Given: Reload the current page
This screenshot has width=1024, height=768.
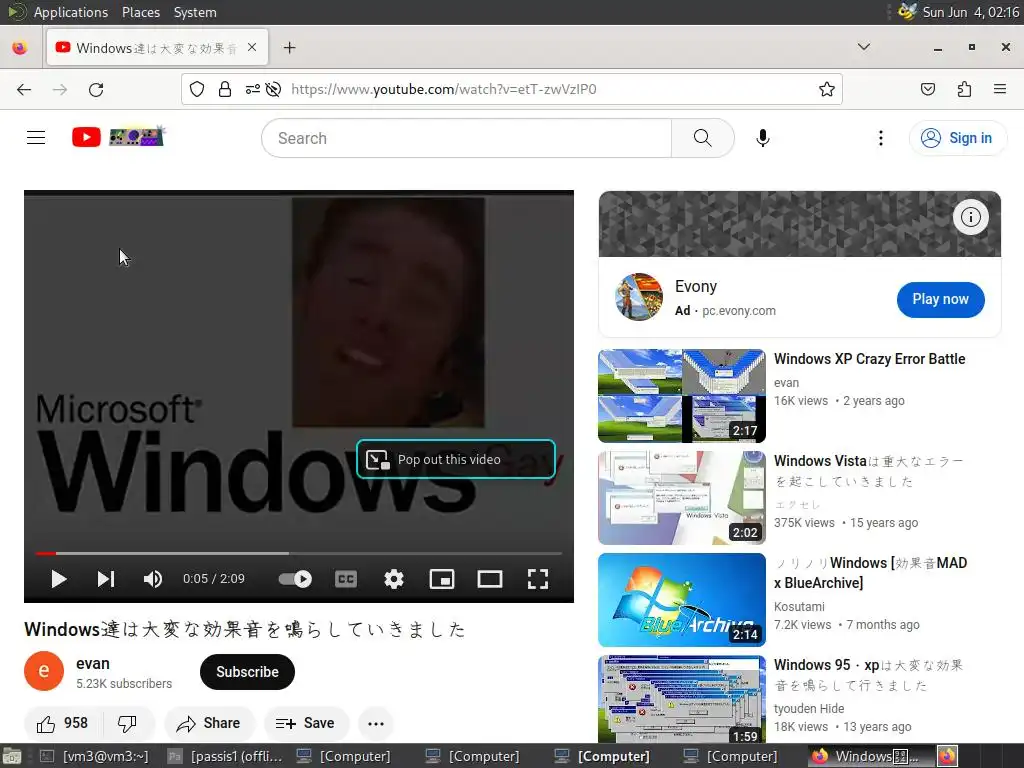Looking at the screenshot, I should pos(96,89).
